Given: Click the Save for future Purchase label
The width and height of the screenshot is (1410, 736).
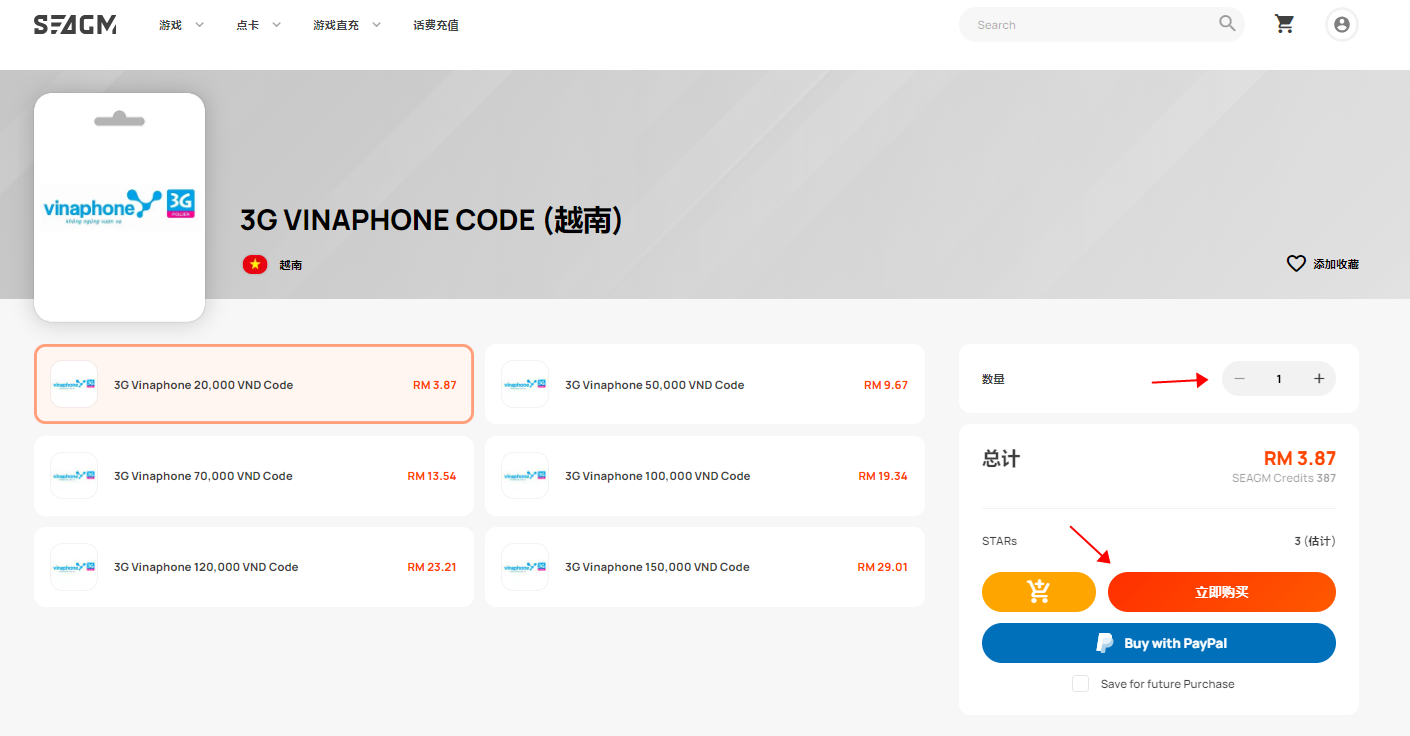Looking at the screenshot, I should [1167, 684].
